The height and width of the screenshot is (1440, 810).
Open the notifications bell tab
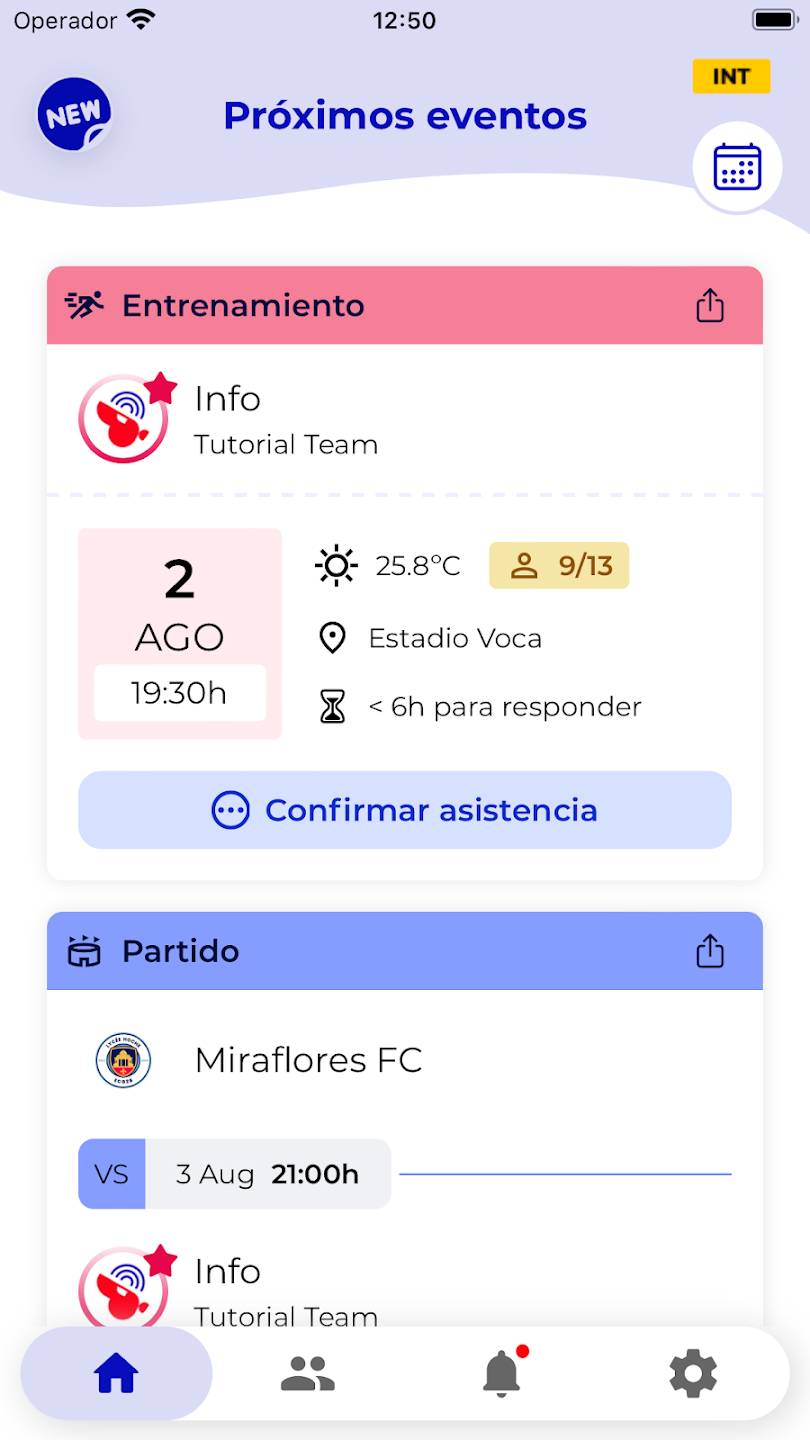502,1374
